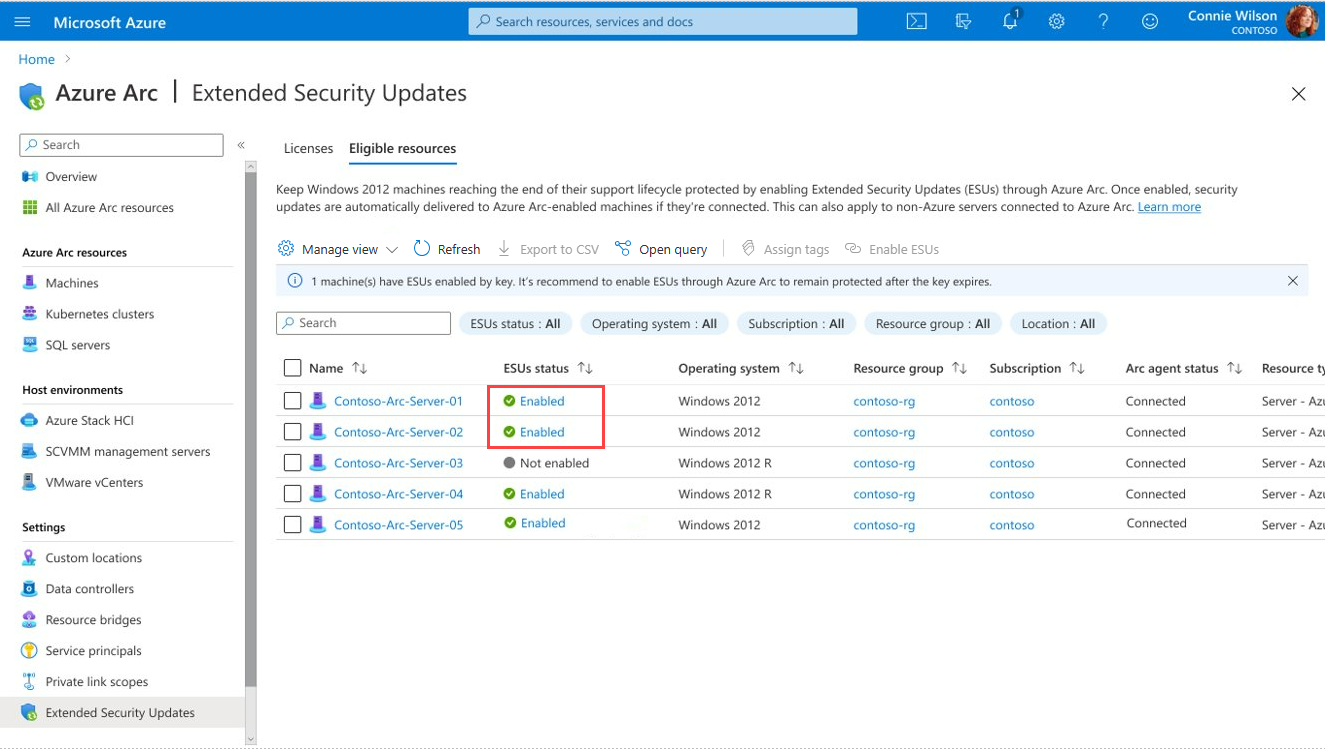
Task: Click Open query in the toolbar
Action: 661,249
